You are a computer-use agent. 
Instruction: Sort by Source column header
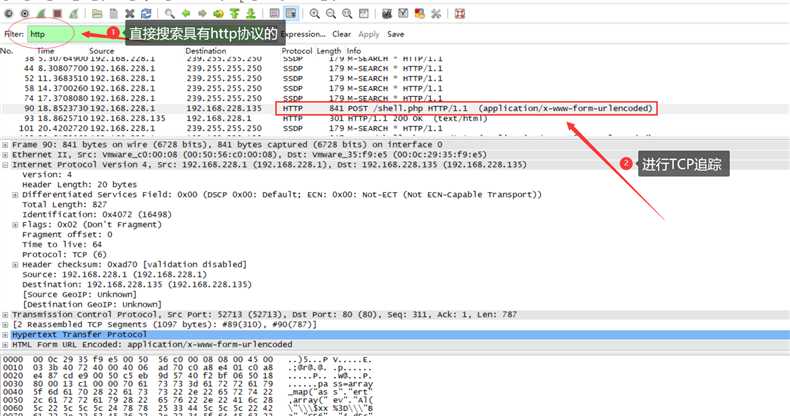pyautogui.click(x=102, y=51)
